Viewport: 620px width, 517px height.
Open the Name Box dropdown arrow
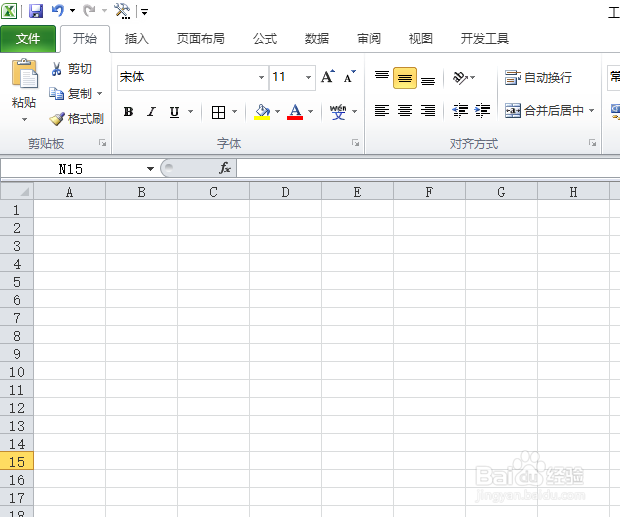tap(150, 169)
